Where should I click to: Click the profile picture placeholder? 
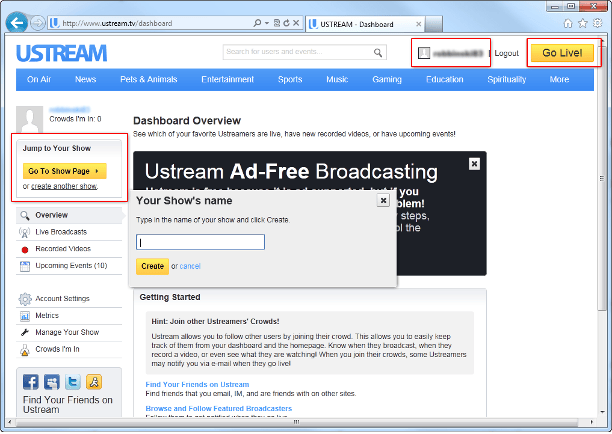(30, 119)
